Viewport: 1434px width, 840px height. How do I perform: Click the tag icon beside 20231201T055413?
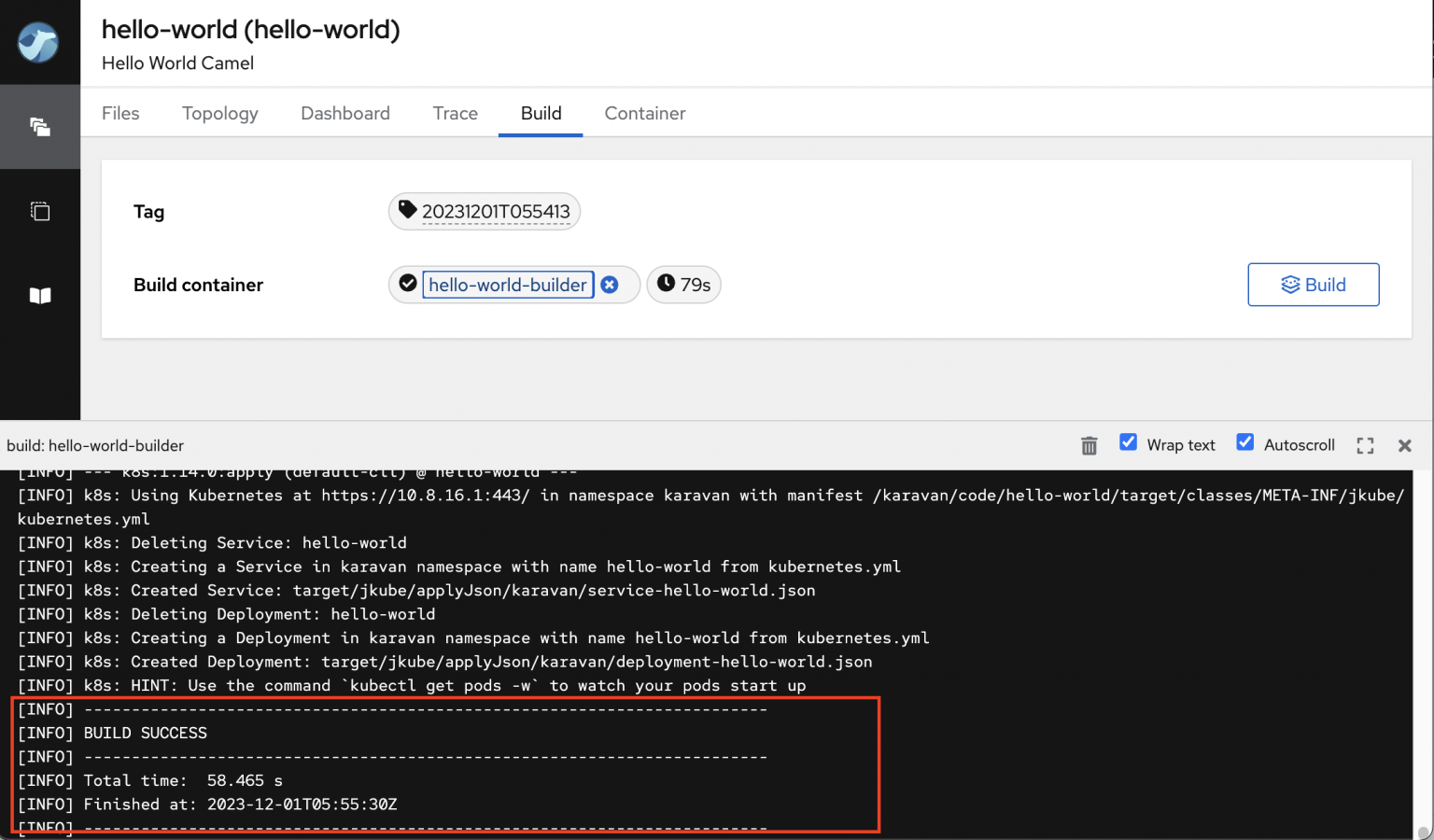[407, 210]
